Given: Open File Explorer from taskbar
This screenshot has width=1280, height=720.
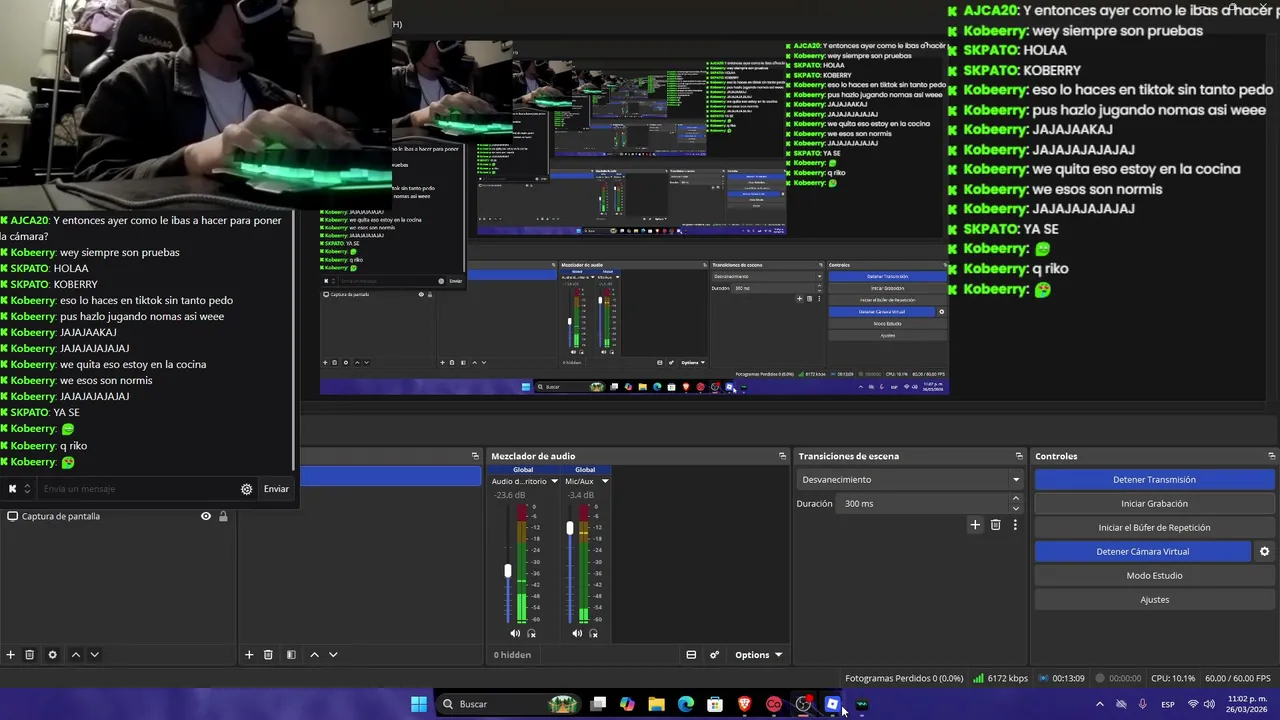Looking at the screenshot, I should [x=657, y=704].
